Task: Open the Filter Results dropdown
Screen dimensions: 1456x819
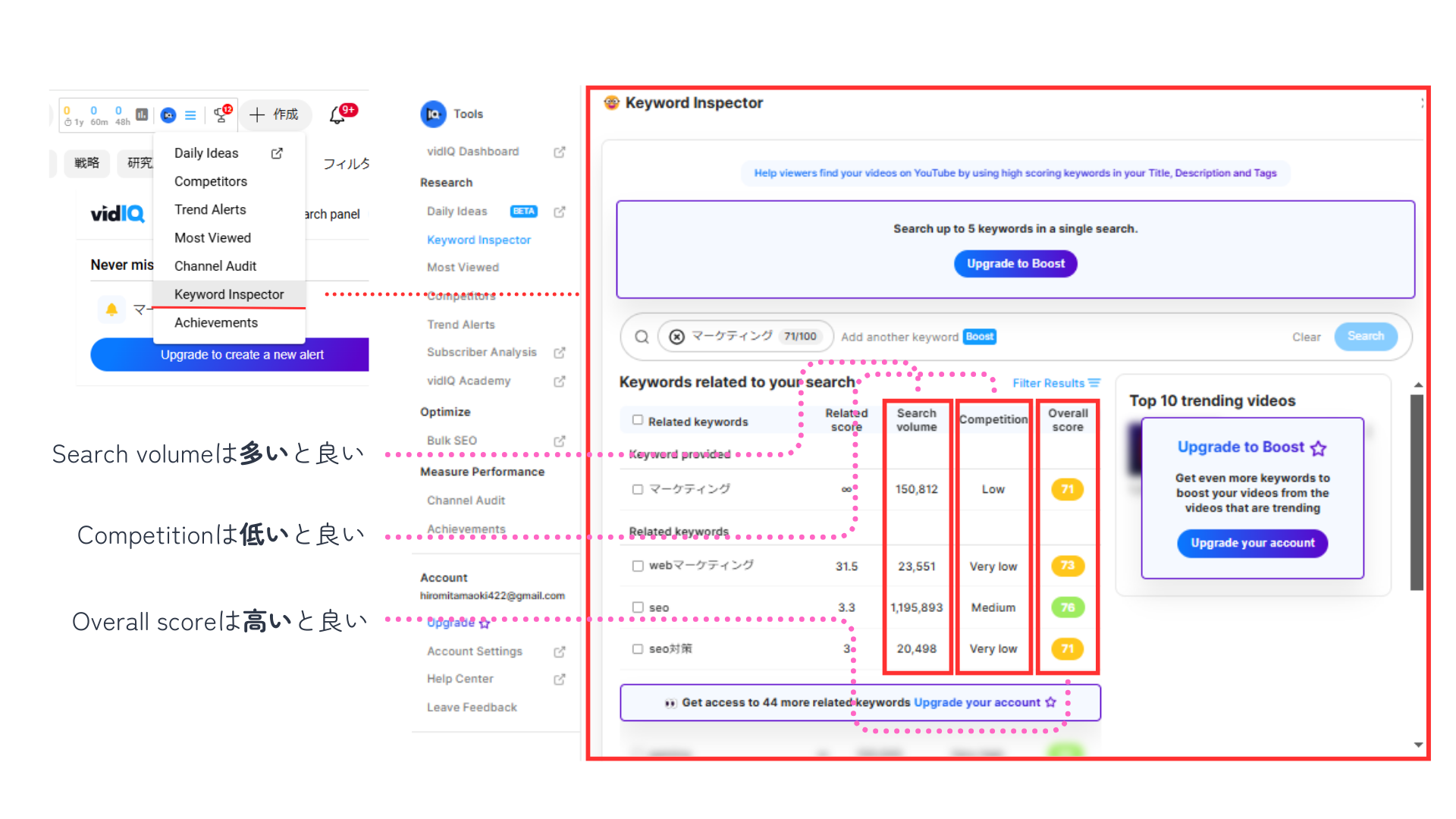Action: pyautogui.click(x=1056, y=383)
